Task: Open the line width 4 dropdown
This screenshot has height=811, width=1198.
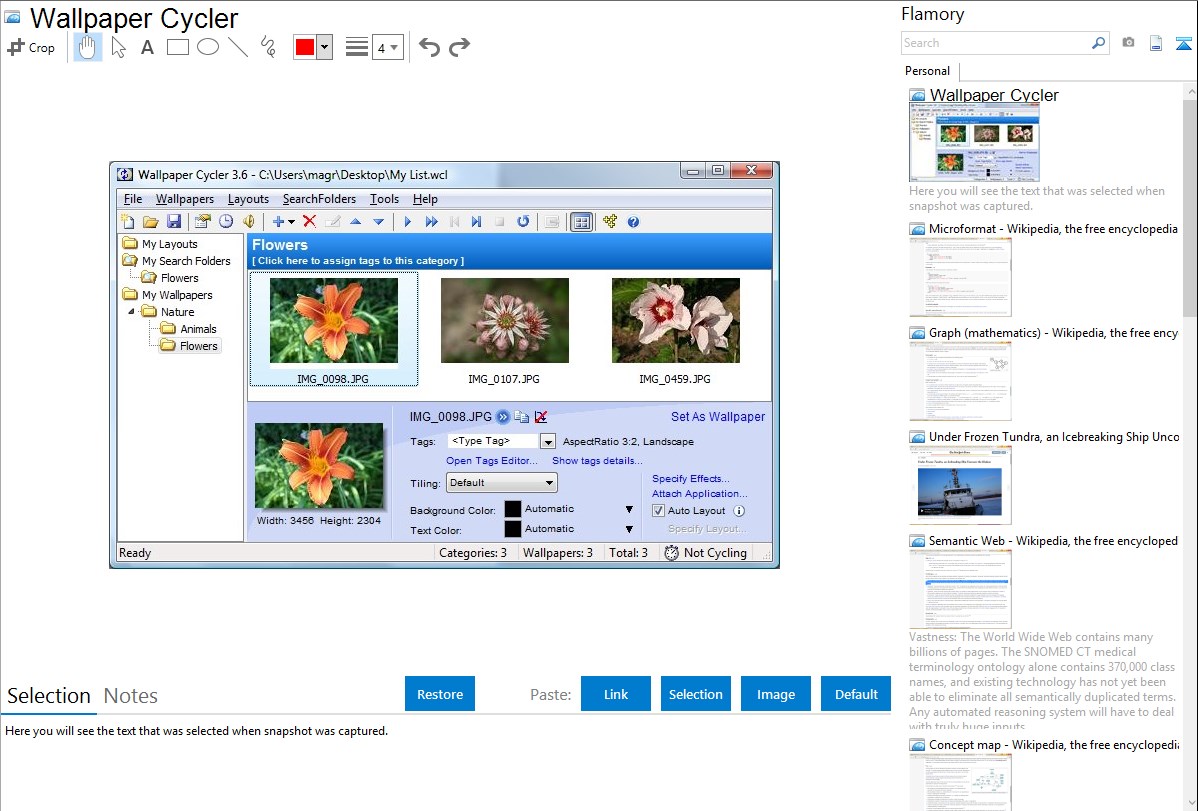Action: (387, 48)
